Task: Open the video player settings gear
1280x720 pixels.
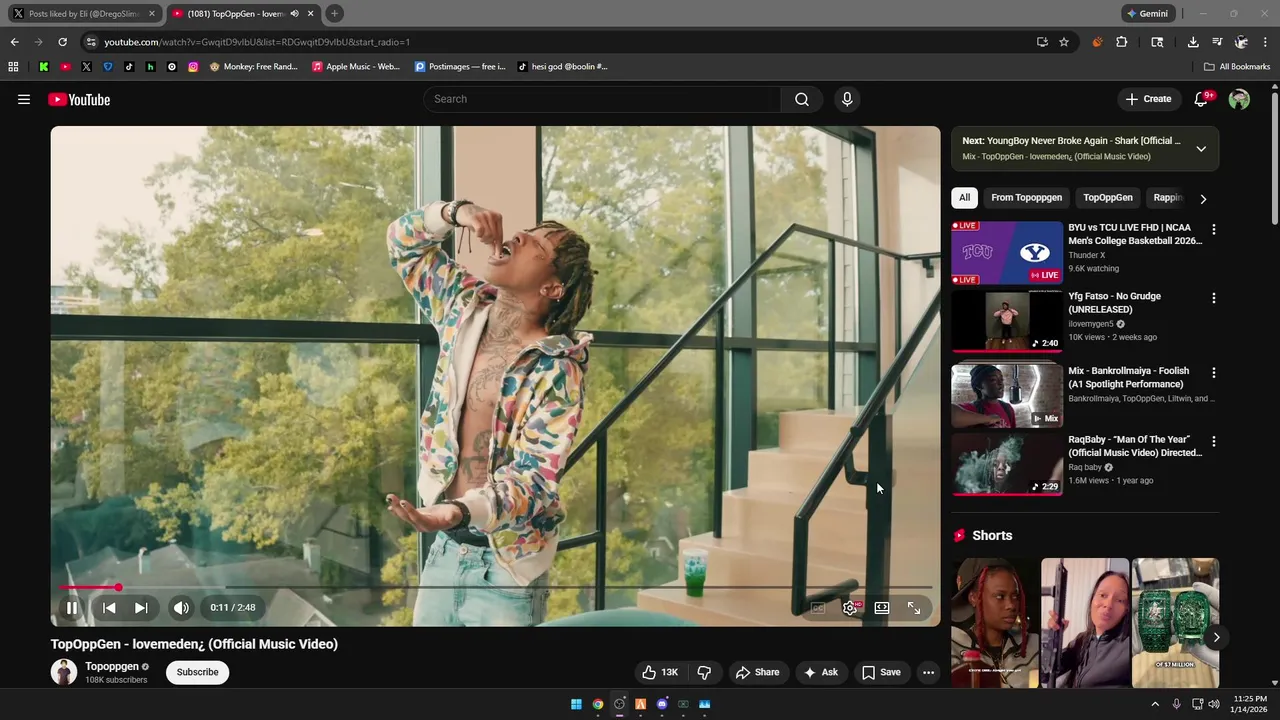Action: [850, 608]
